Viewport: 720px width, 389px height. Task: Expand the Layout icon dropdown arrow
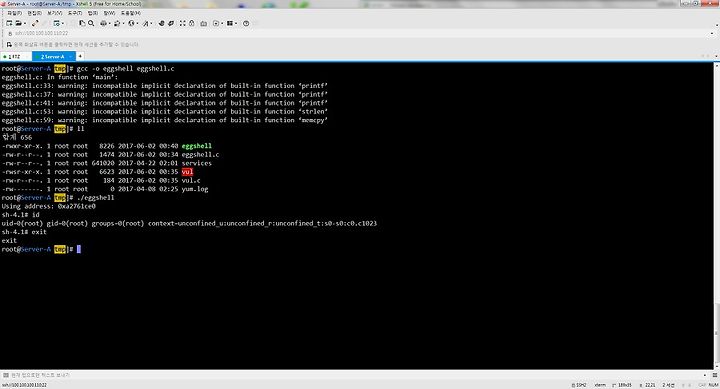pyautogui.click(x=236, y=23)
